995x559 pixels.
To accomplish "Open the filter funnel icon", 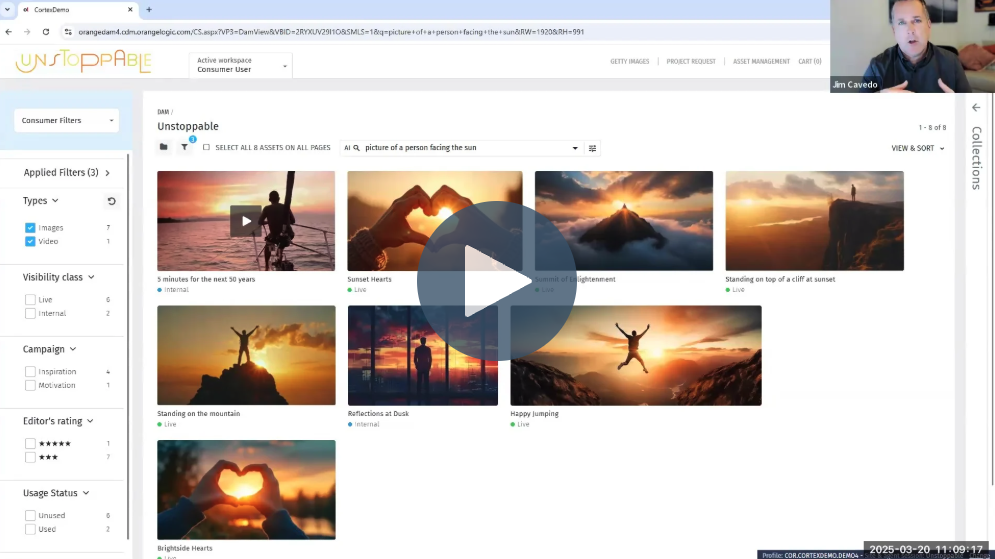I will pyautogui.click(x=184, y=148).
